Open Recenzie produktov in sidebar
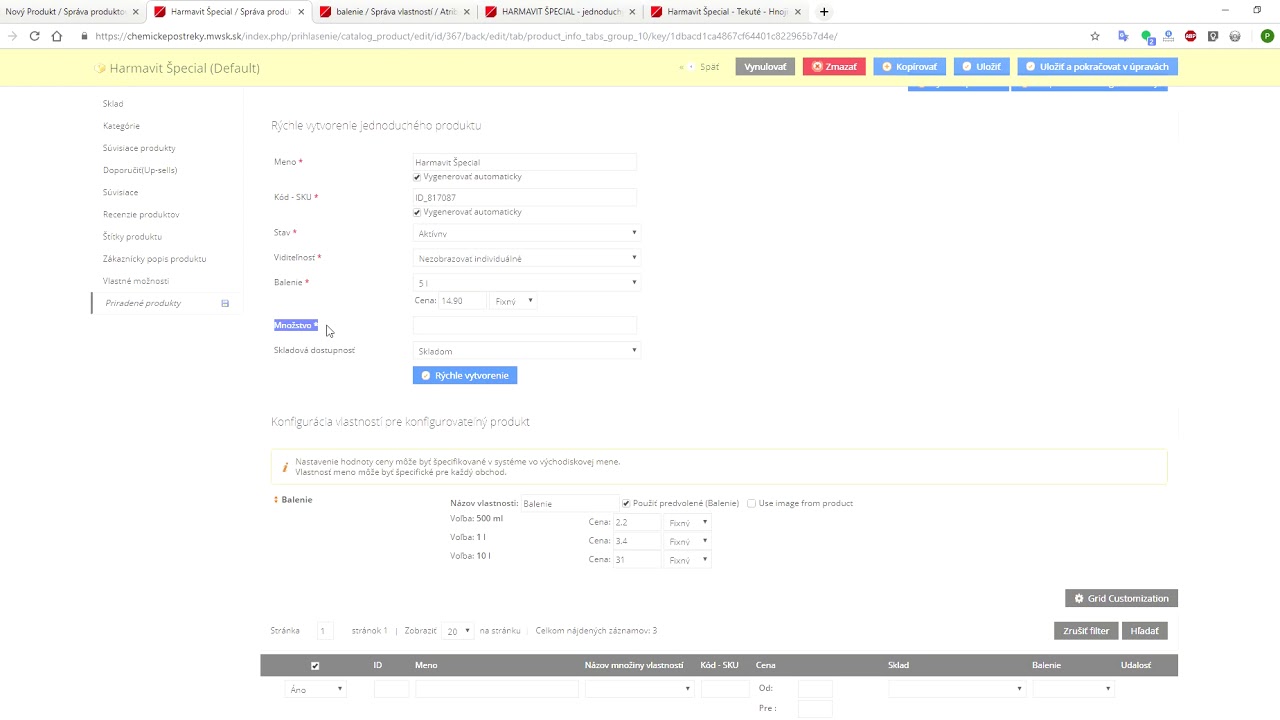 141,214
